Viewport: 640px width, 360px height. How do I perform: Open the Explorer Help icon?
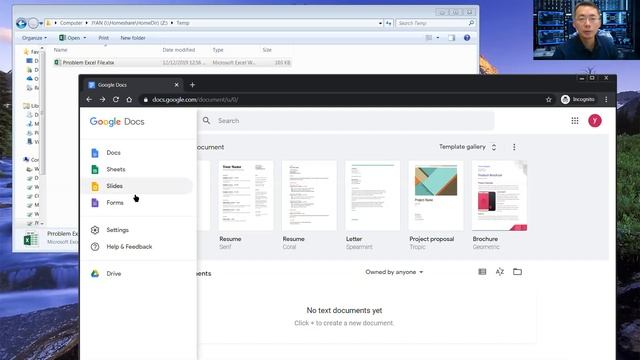[467, 38]
